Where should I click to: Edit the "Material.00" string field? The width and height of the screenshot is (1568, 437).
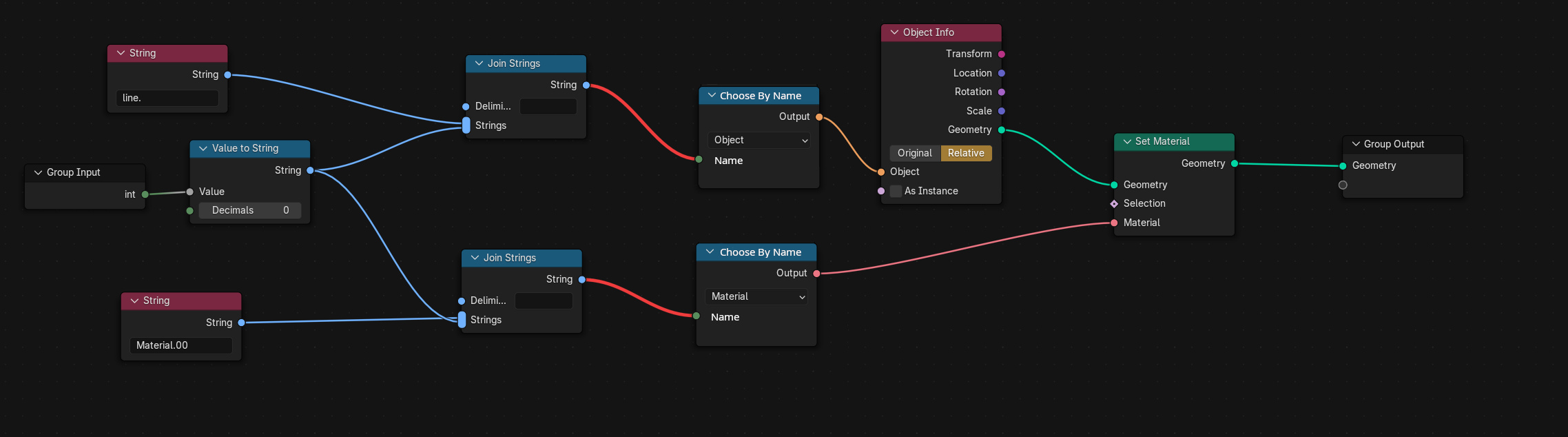pyautogui.click(x=180, y=345)
